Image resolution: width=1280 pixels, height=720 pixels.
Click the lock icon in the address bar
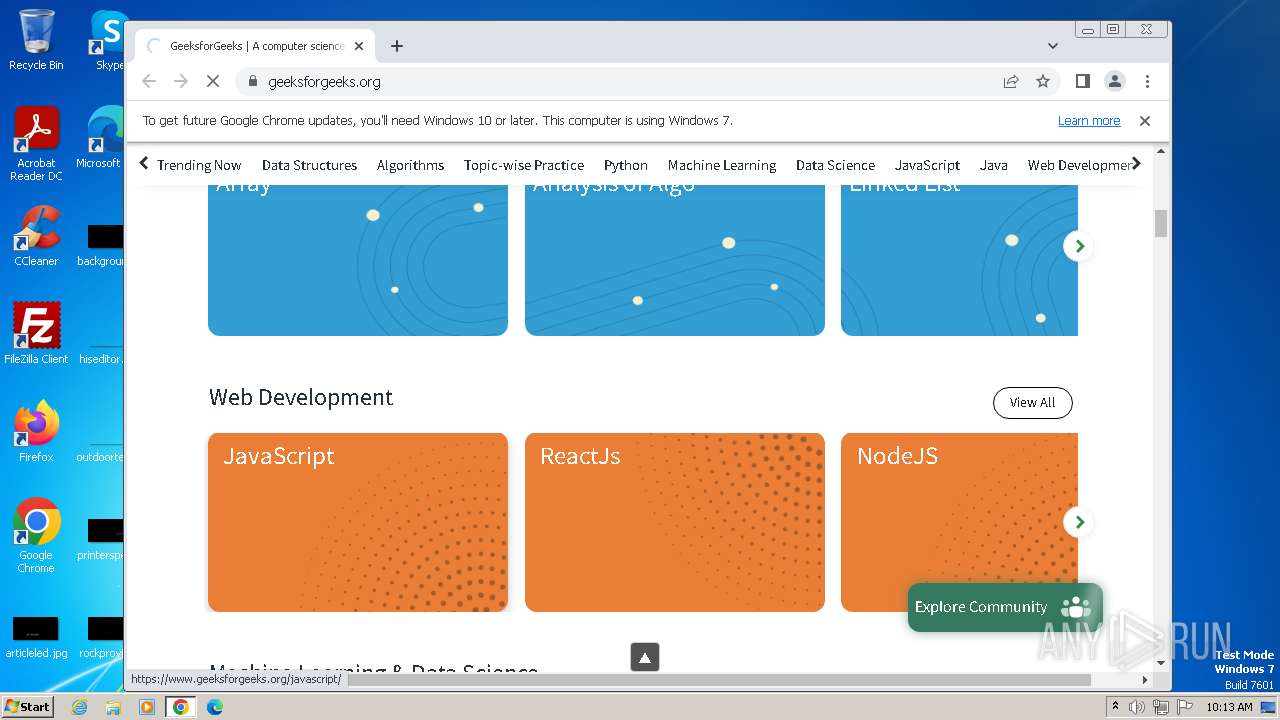[x=252, y=81]
